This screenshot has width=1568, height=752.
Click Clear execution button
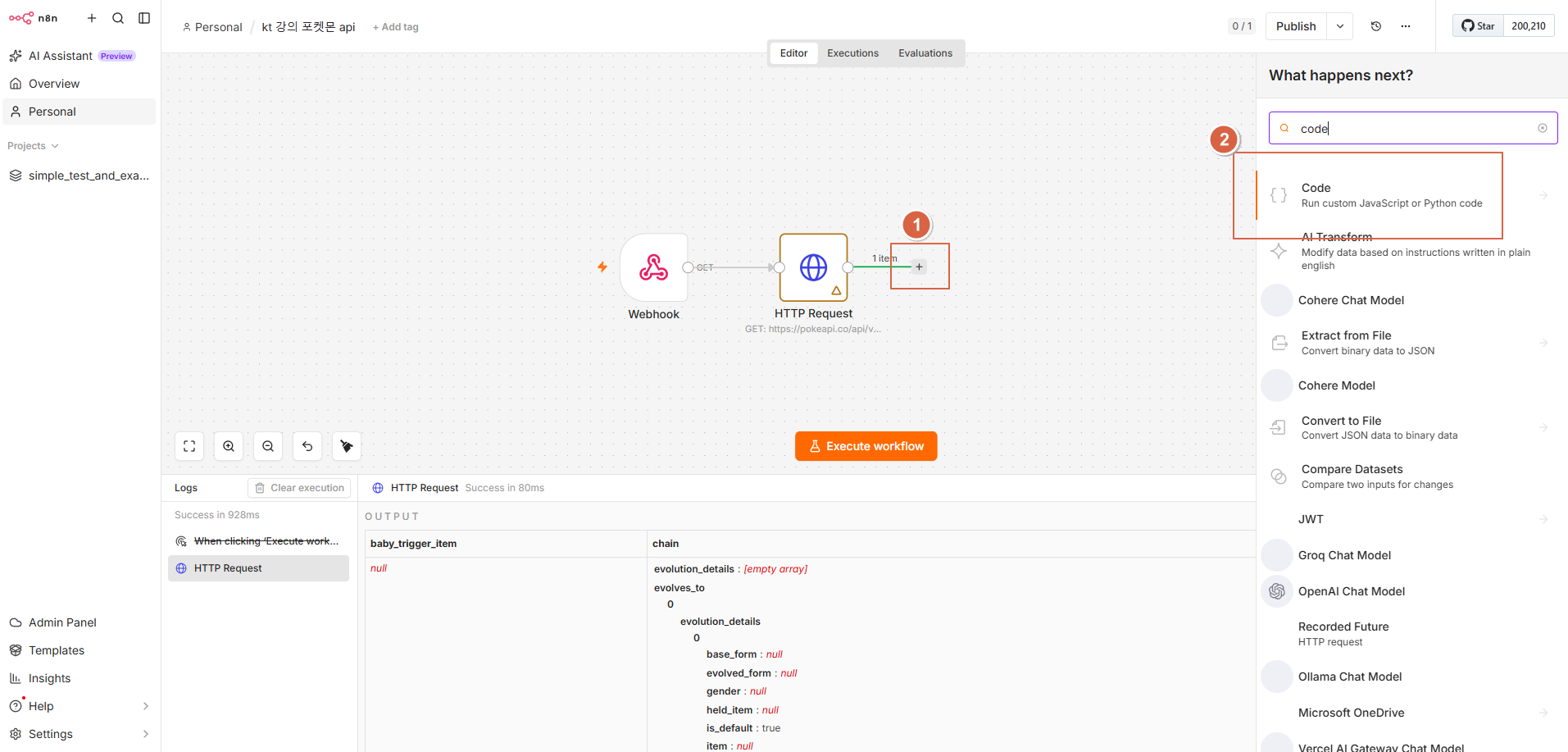coord(299,488)
